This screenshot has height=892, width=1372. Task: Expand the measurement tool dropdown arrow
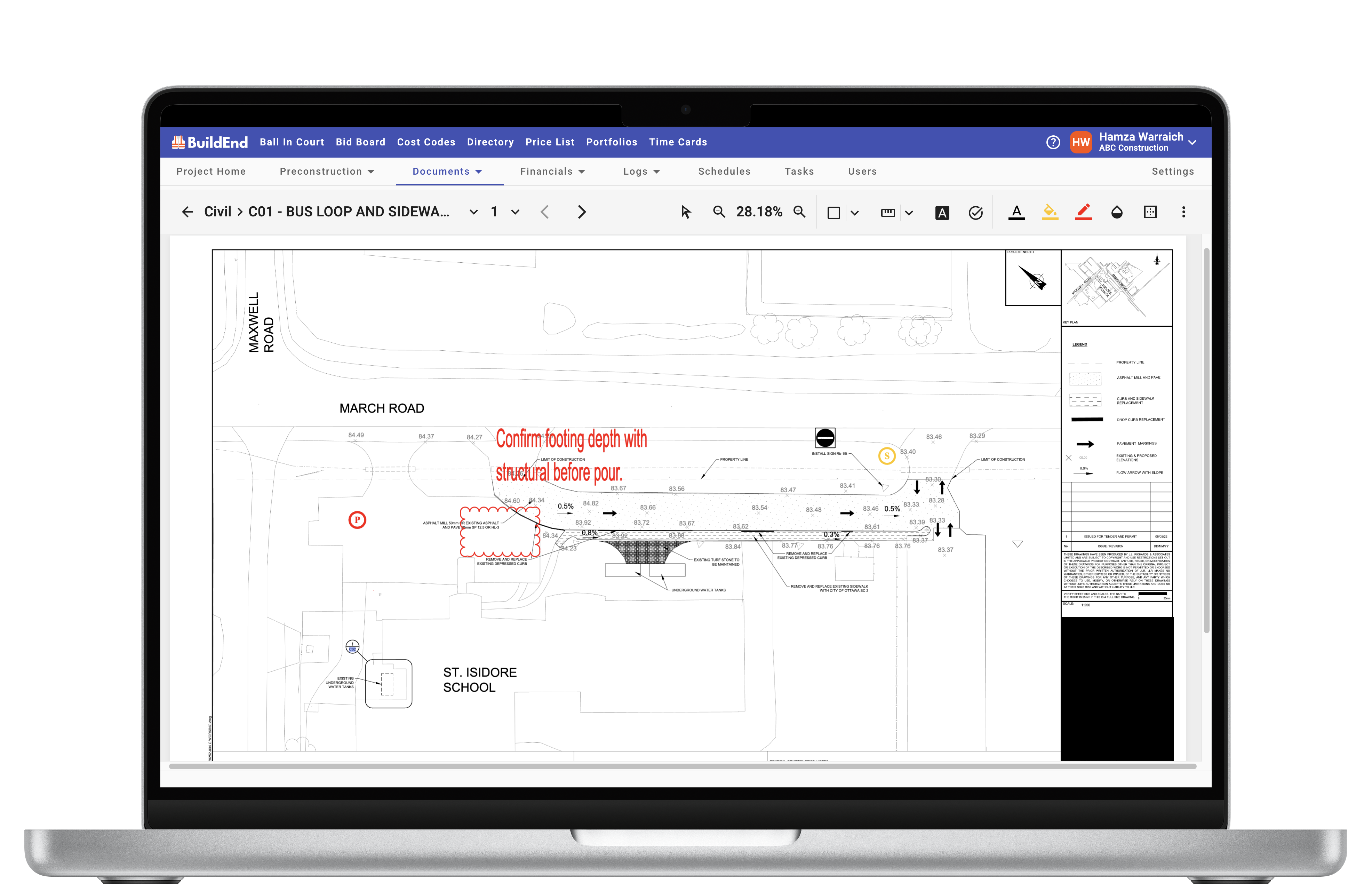909,213
